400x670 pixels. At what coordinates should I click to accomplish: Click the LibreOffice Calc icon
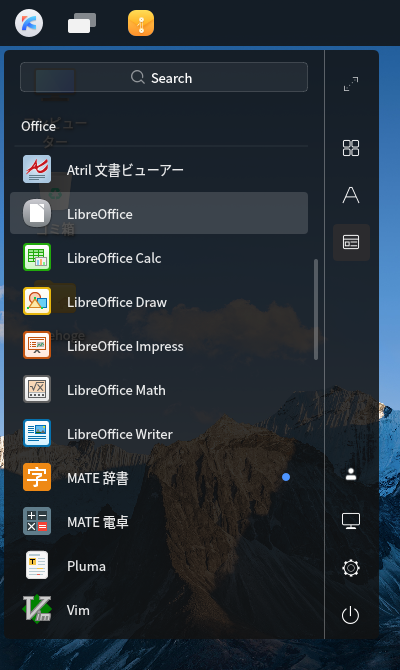pos(37,257)
